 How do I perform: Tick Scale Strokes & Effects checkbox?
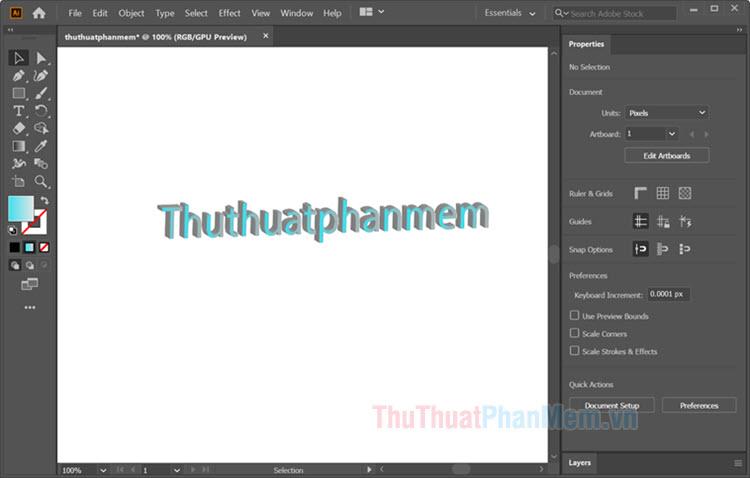574,351
